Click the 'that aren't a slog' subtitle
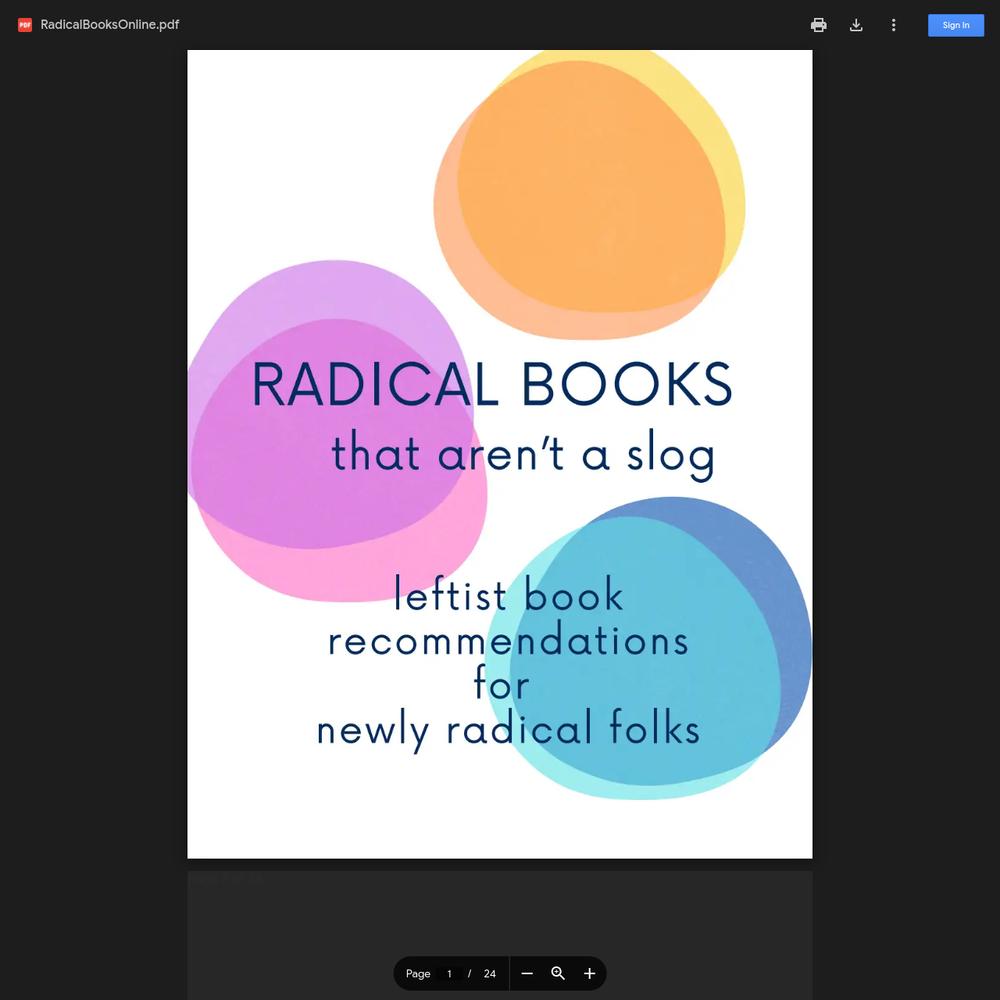This screenshot has height=1000, width=1000. point(523,453)
